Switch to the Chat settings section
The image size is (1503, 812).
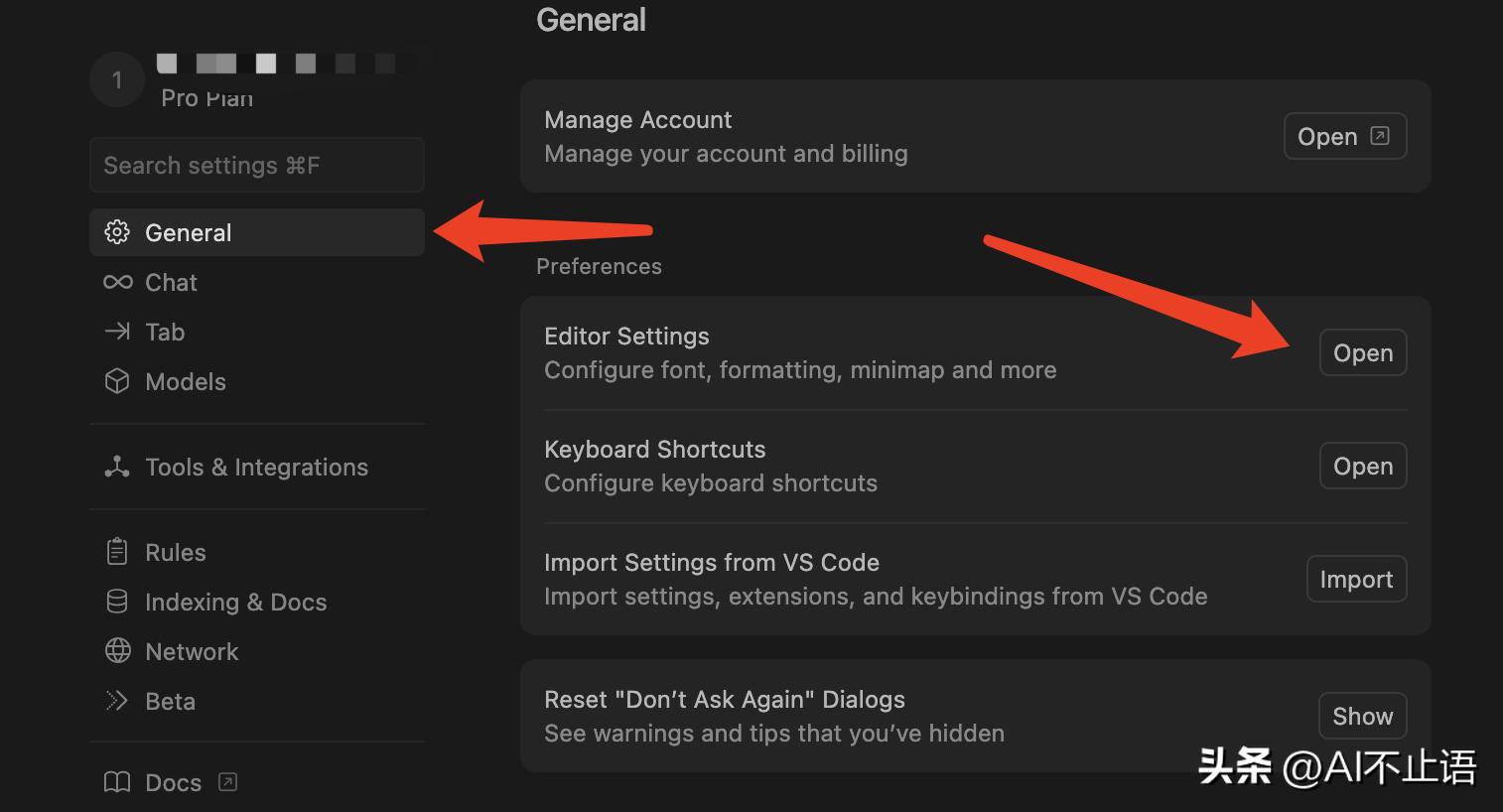171,282
